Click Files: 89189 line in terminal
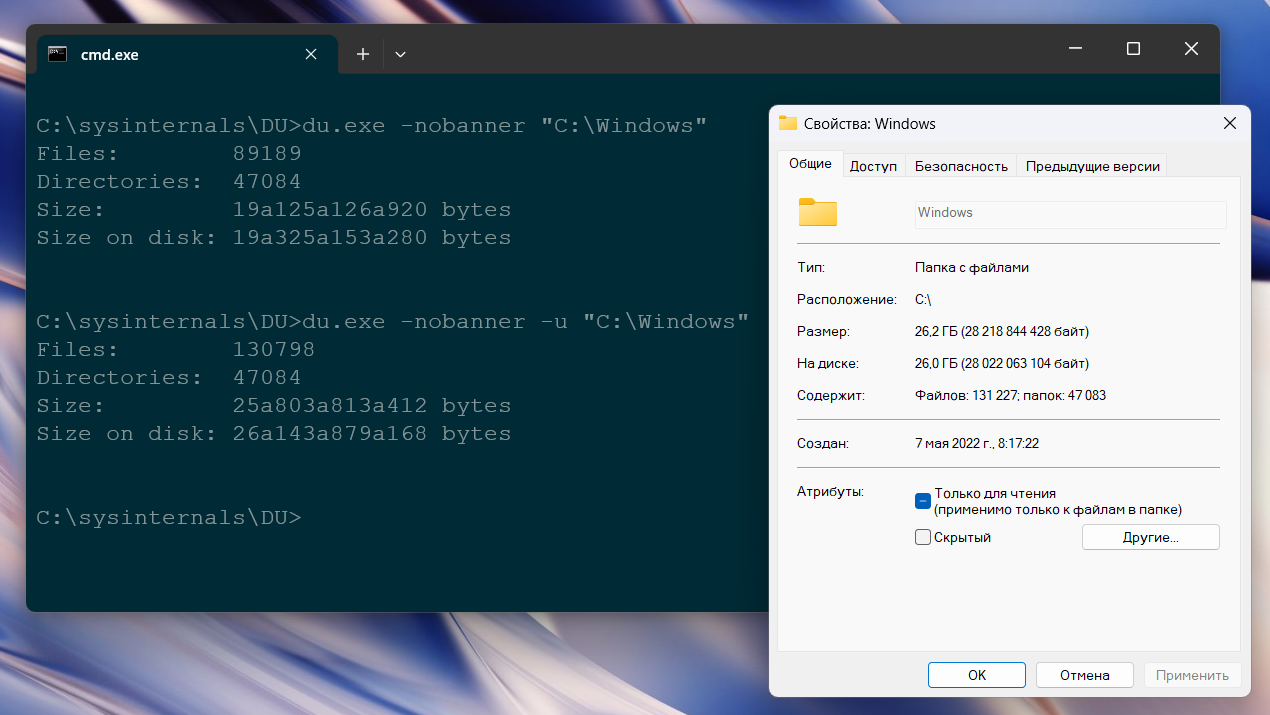The height and width of the screenshot is (715, 1270). tap(169, 153)
